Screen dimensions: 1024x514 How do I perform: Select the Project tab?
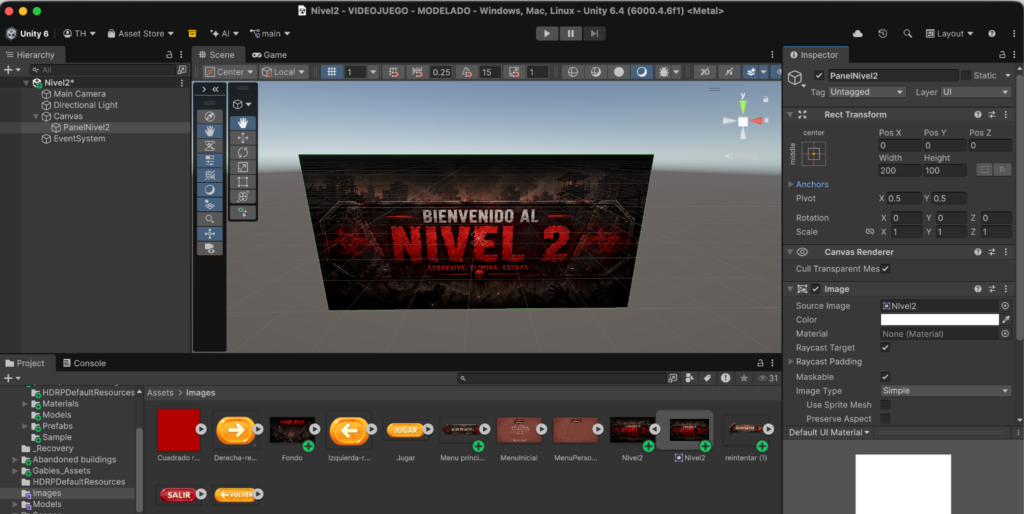pos(25,363)
